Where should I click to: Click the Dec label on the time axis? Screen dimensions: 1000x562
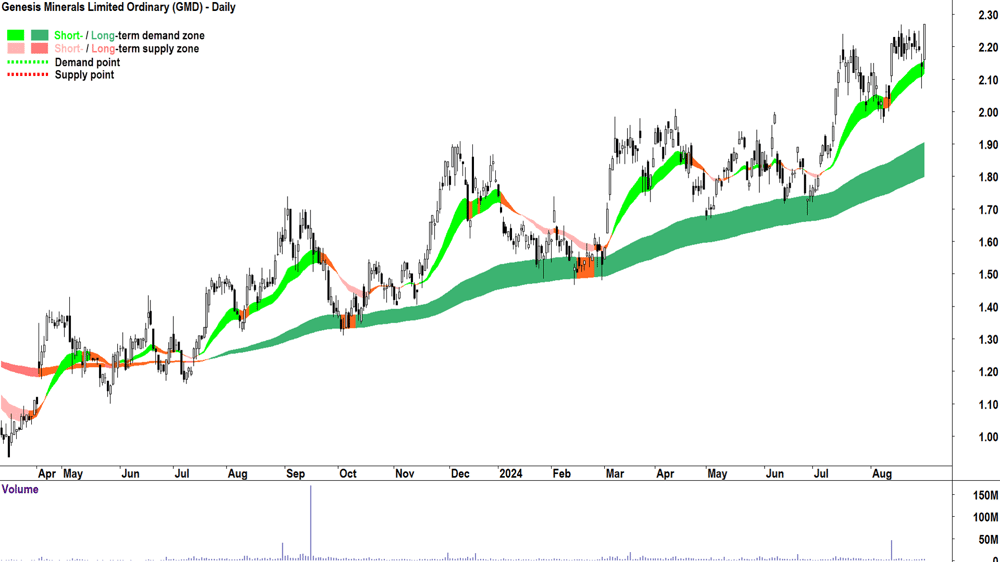click(460, 474)
